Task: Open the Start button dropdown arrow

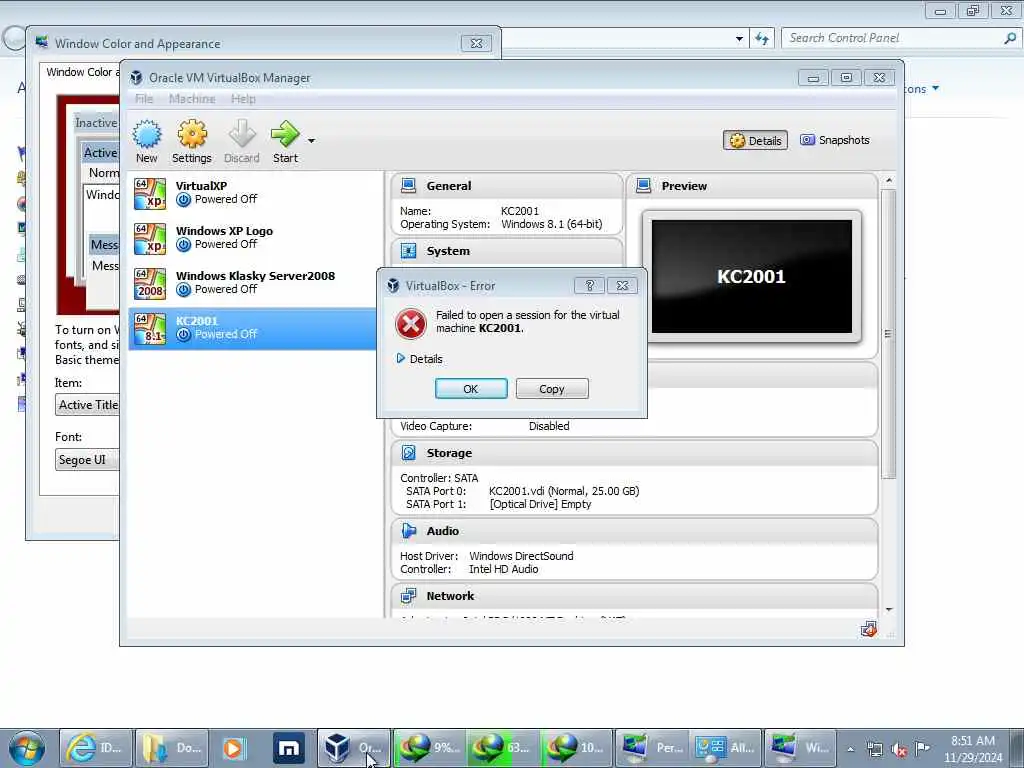Action: (312, 140)
